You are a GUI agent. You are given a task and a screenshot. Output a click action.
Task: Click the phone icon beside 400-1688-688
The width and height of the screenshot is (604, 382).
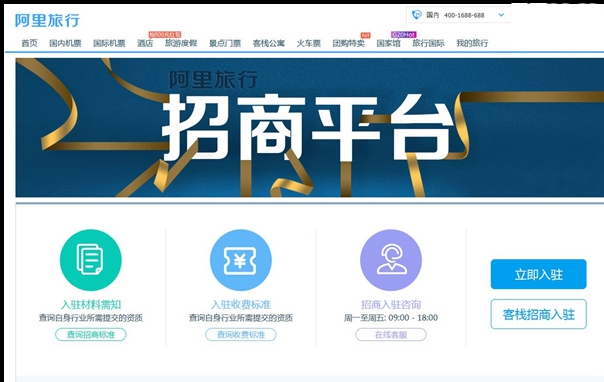[x=416, y=15]
